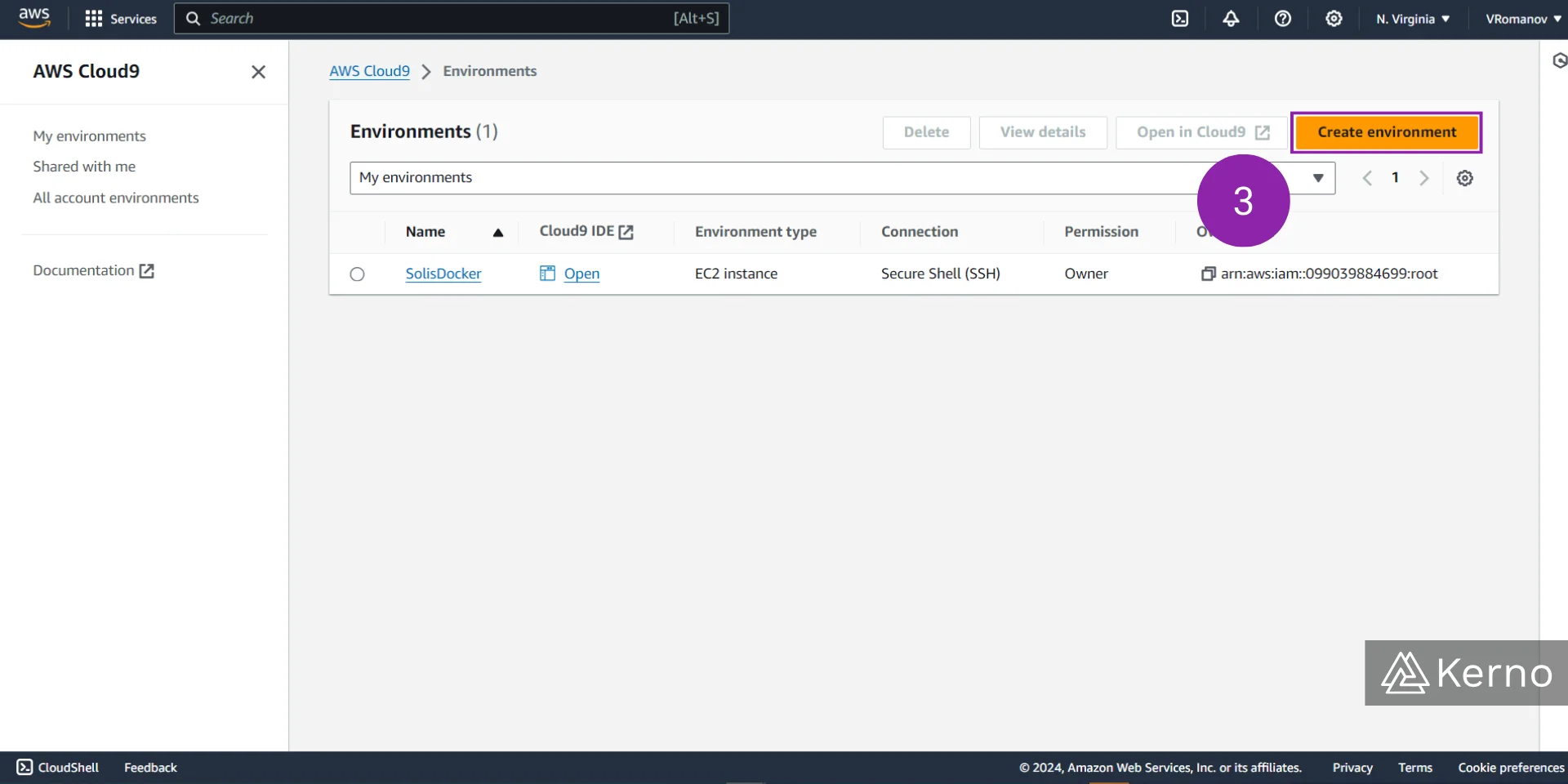Click the Open in Cloud9 button
This screenshot has width=1568, height=784.
[1202, 132]
